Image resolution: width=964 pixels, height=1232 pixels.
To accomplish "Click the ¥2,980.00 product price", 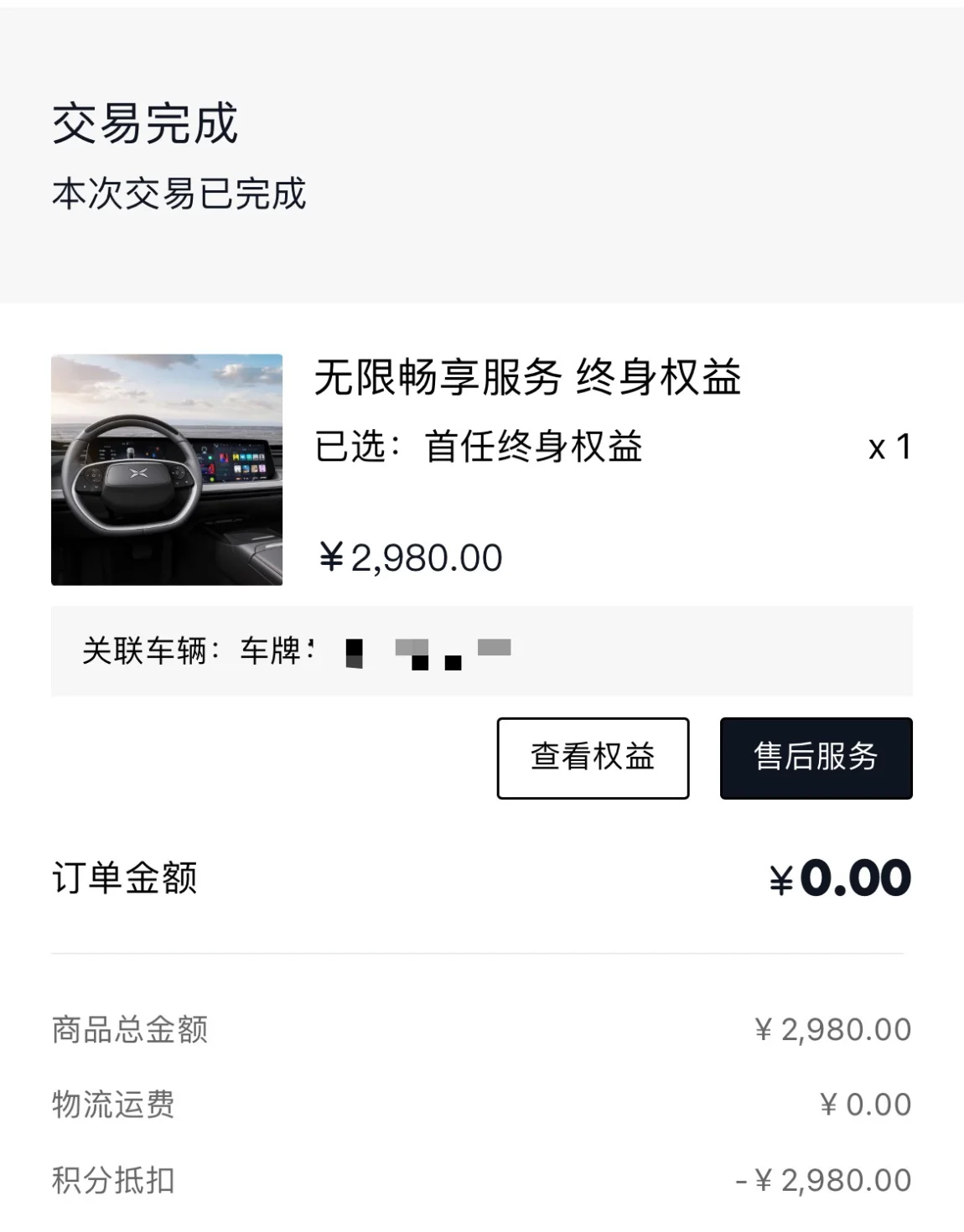I will [x=411, y=558].
